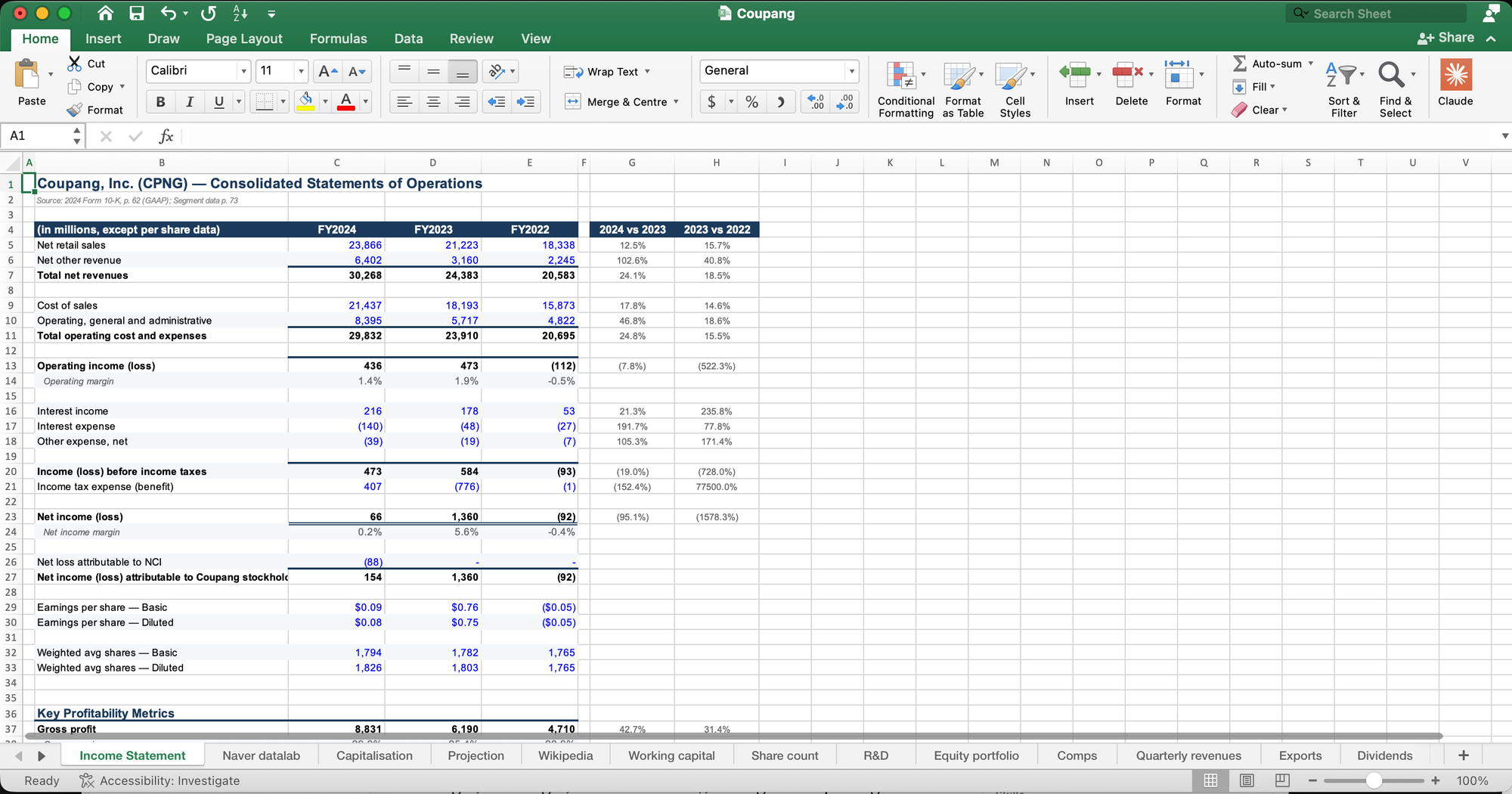Screen dimensions: 1512x794
Task: Open the Claude add-in
Action: point(1455,83)
